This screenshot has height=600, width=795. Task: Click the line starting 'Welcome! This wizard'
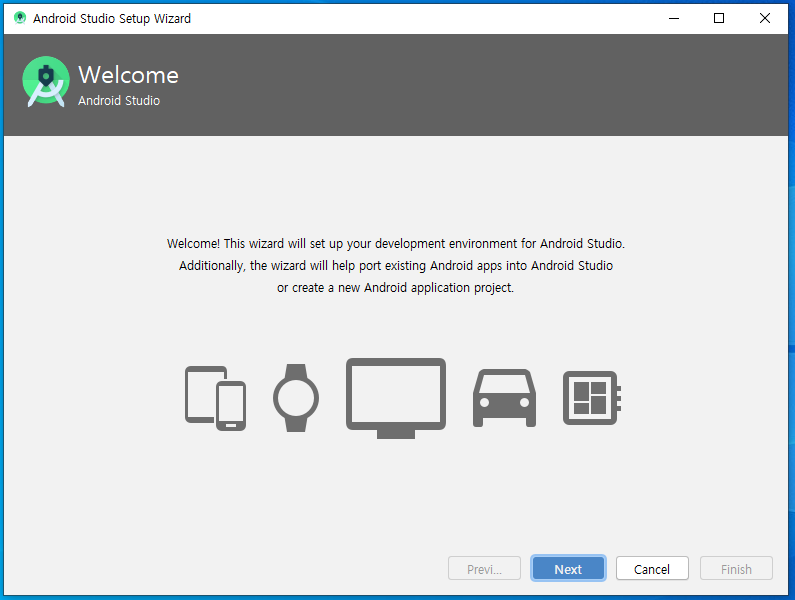(396, 243)
